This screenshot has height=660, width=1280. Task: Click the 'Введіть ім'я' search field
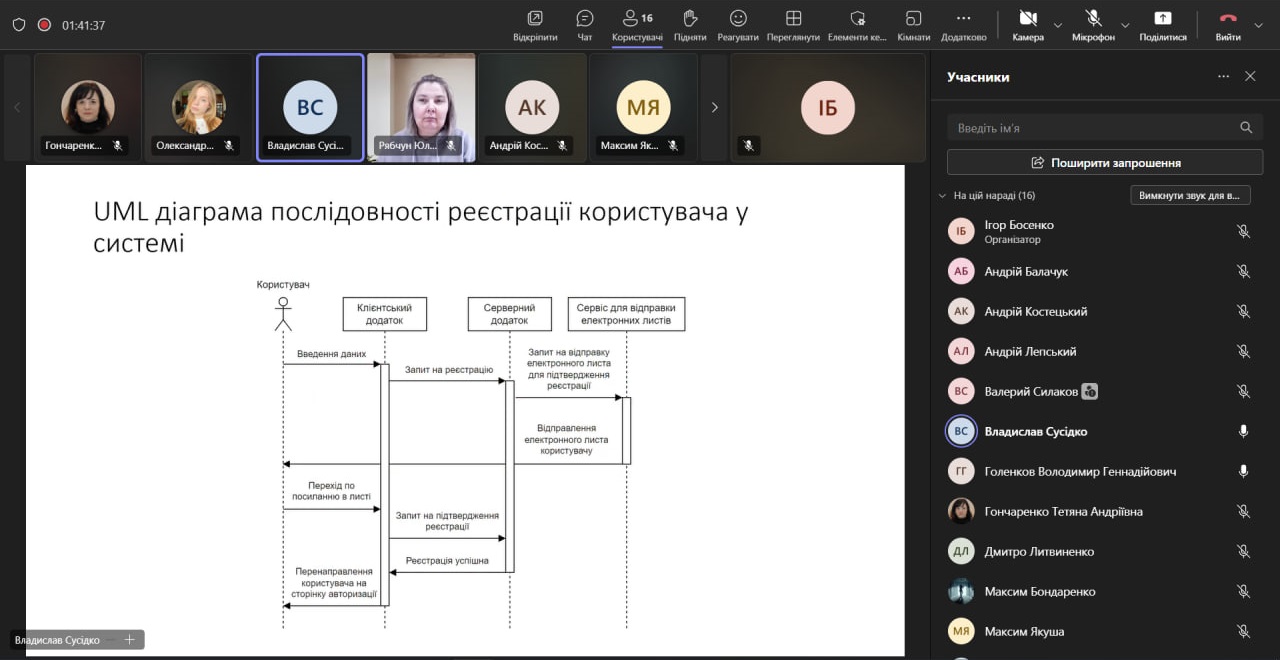tap(1090, 128)
